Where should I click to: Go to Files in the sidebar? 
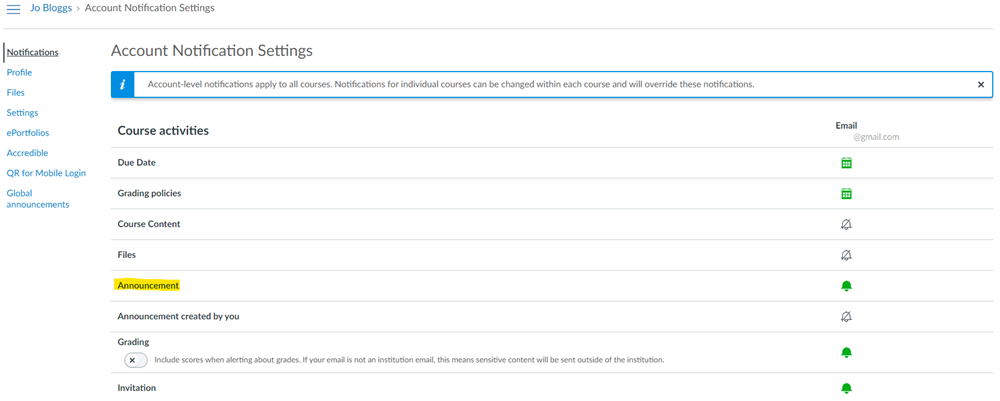16,93
